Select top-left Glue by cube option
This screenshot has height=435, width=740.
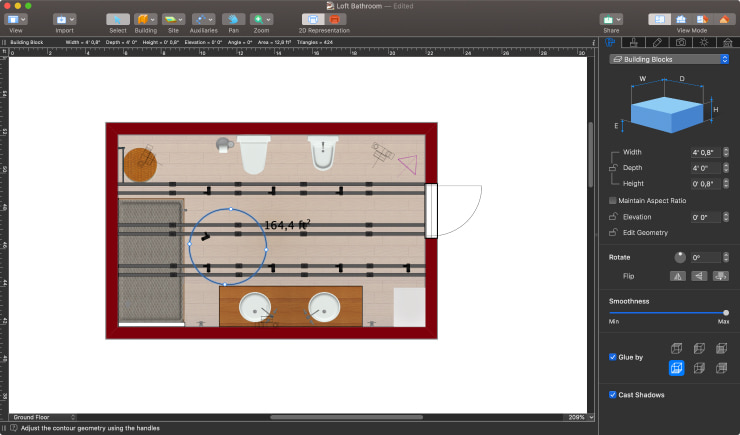click(676, 349)
